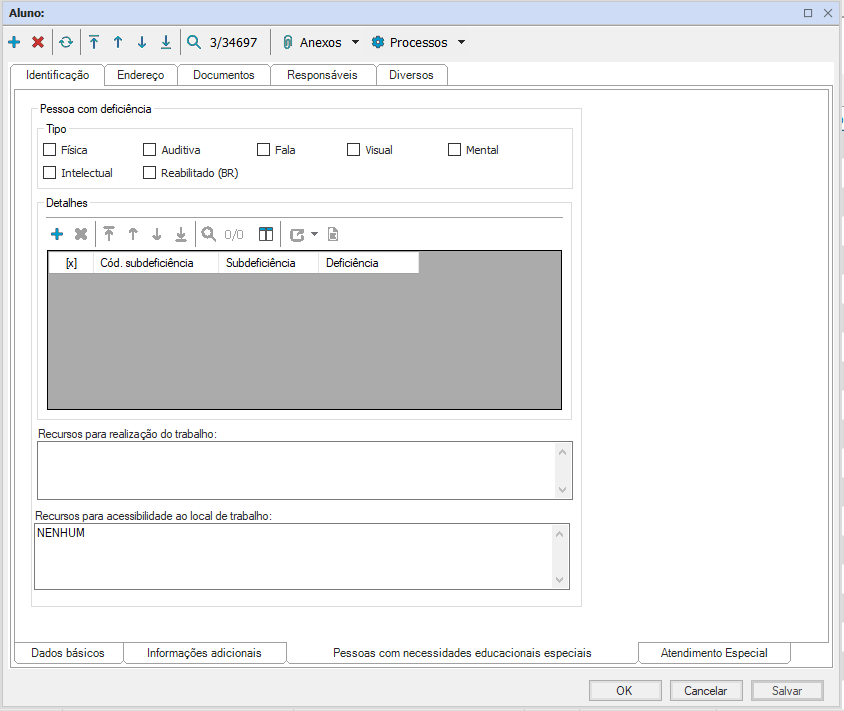This screenshot has height=711, width=844.
Task: Open column layout icon in Detalhes toolbar
Action: point(266,234)
